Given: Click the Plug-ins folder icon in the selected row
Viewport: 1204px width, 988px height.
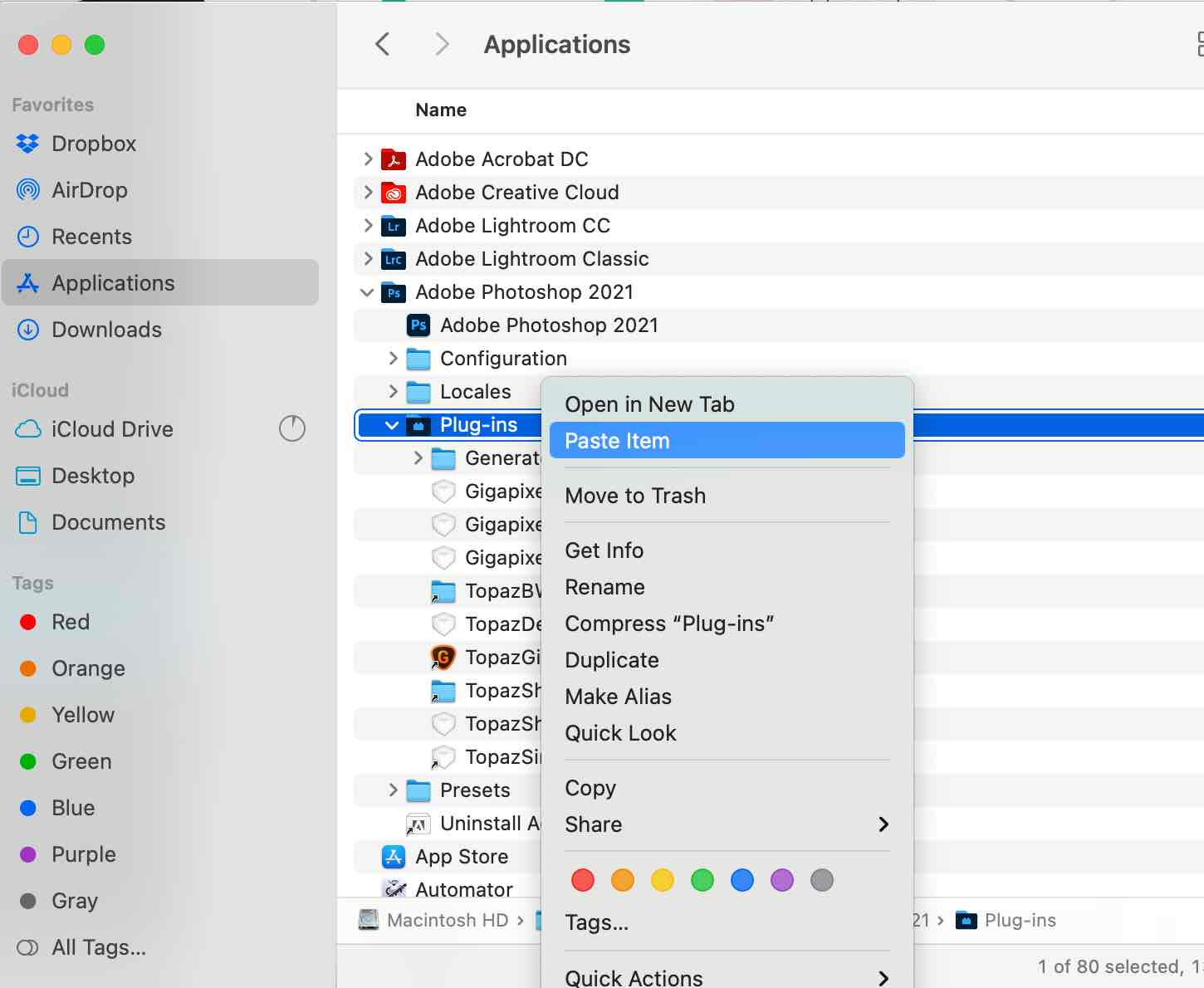Looking at the screenshot, I should 418,425.
